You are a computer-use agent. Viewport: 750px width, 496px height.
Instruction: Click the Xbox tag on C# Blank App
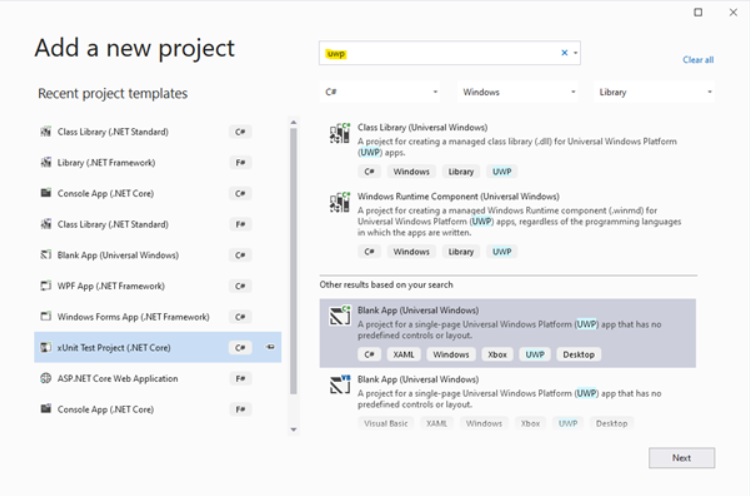point(497,354)
